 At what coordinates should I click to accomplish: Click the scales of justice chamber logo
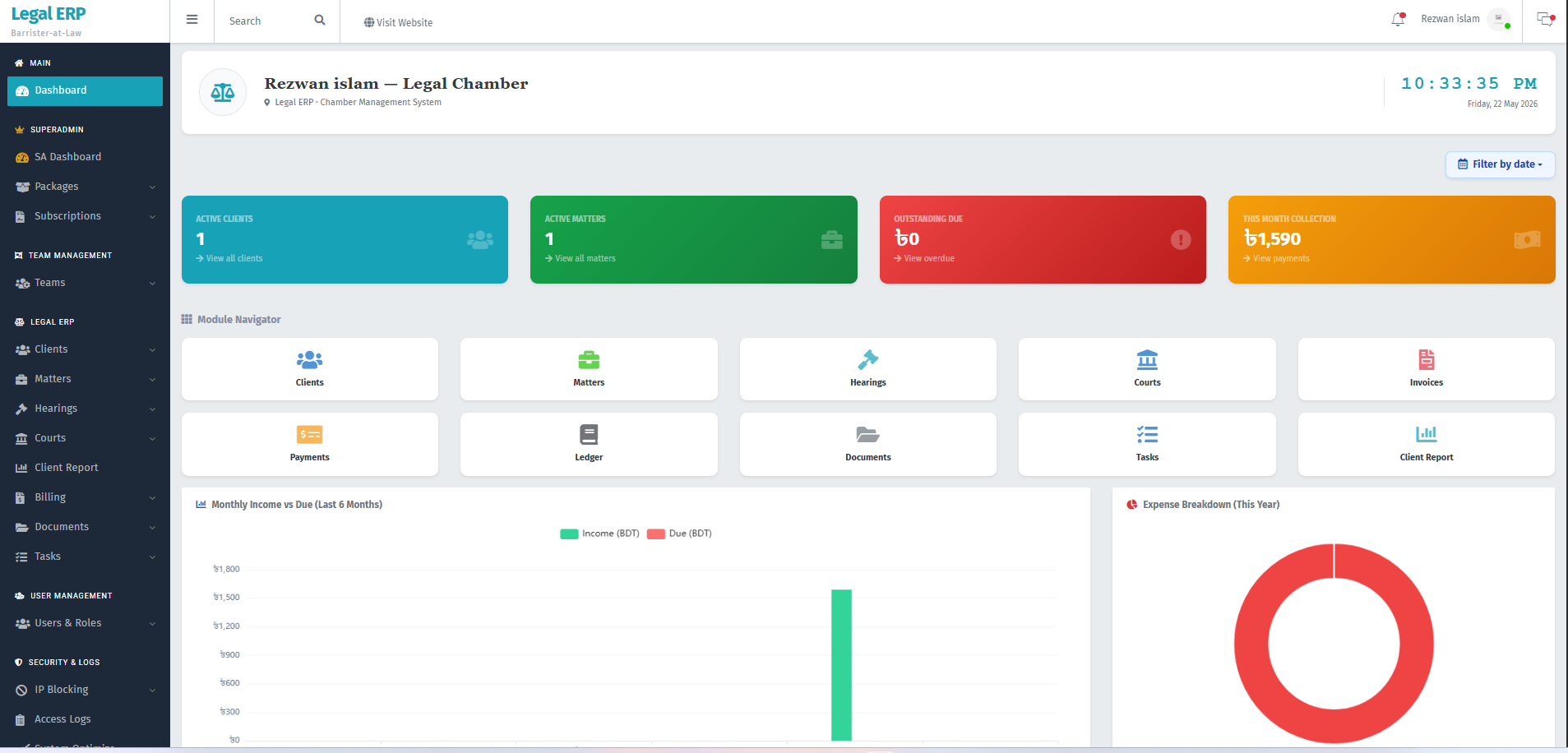click(x=223, y=92)
